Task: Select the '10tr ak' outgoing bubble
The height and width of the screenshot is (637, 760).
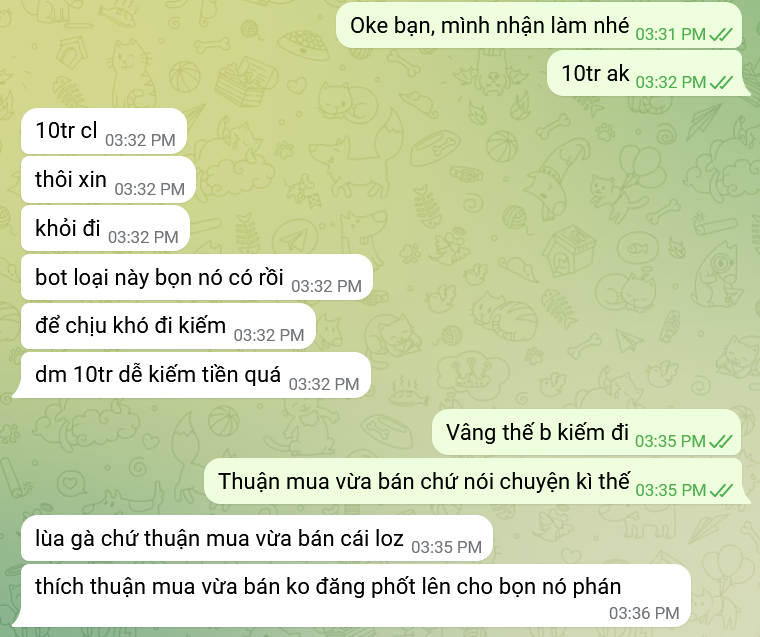Action: tap(648, 73)
